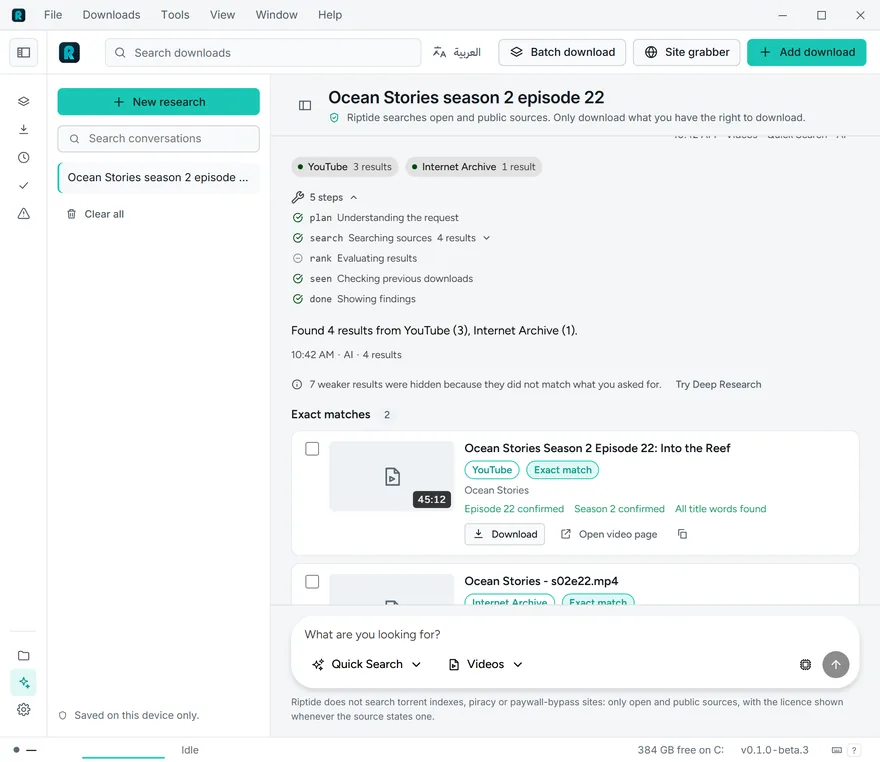
Task: Open the Quick Search mode dropdown
Action: [366, 664]
